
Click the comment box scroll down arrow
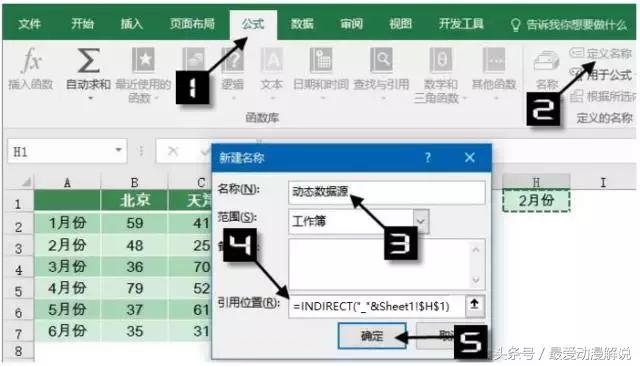pos(476,280)
